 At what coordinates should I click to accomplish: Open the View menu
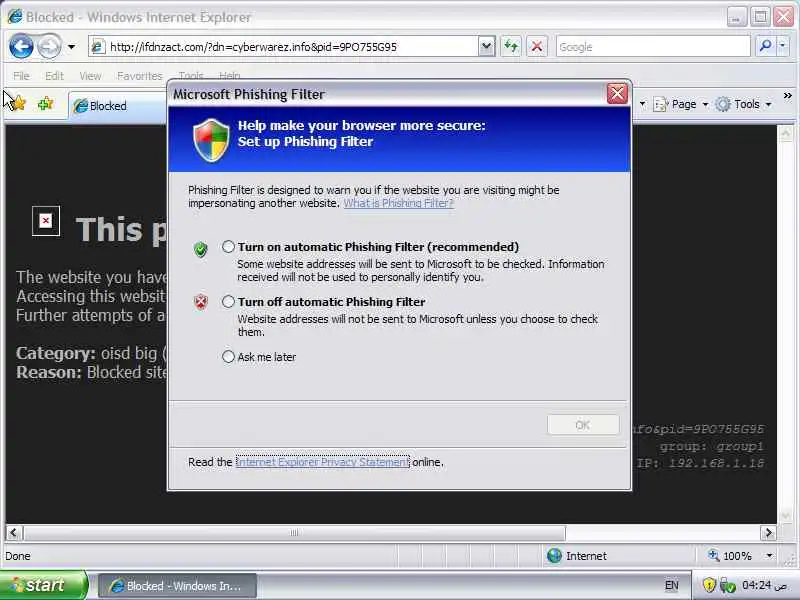coord(90,76)
